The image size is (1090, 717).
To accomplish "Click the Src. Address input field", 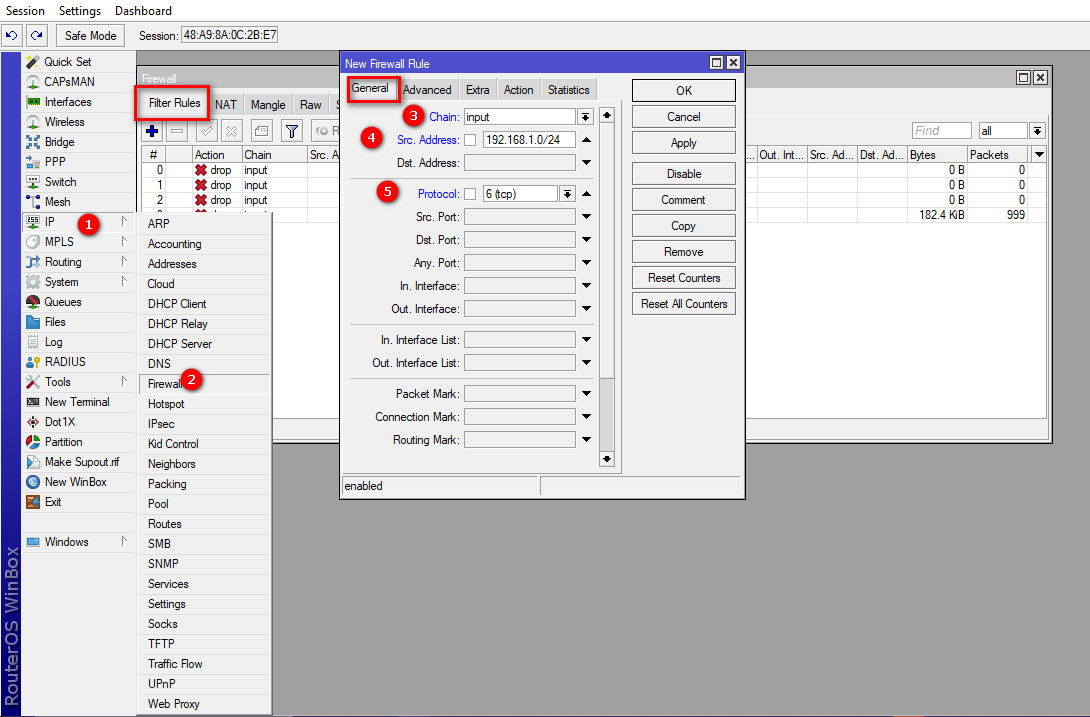I will coord(528,140).
